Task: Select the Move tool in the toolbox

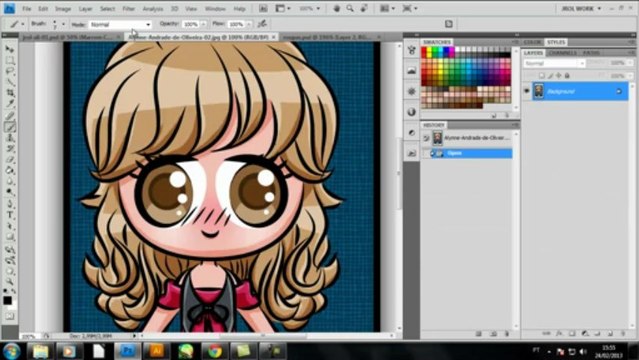Action: pyautogui.click(x=9, y=49)
